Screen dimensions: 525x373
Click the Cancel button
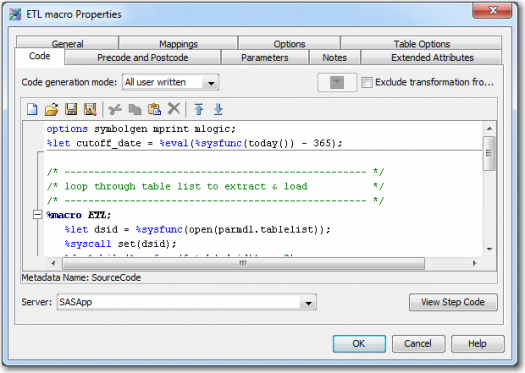(418, 344)
